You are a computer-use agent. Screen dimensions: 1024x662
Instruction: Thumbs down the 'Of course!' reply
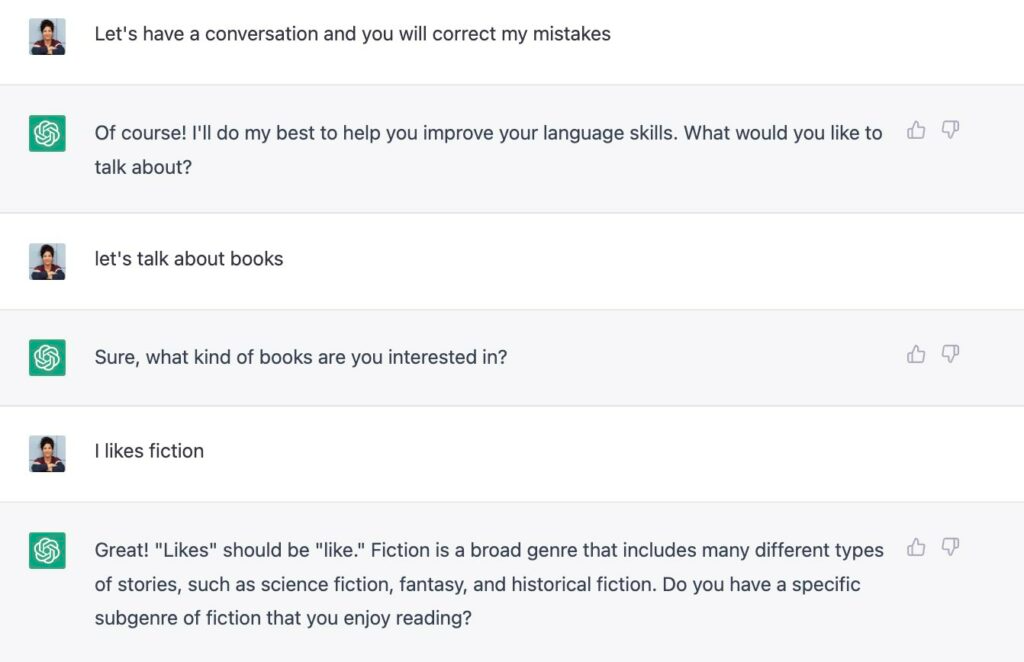pos(950,130)
